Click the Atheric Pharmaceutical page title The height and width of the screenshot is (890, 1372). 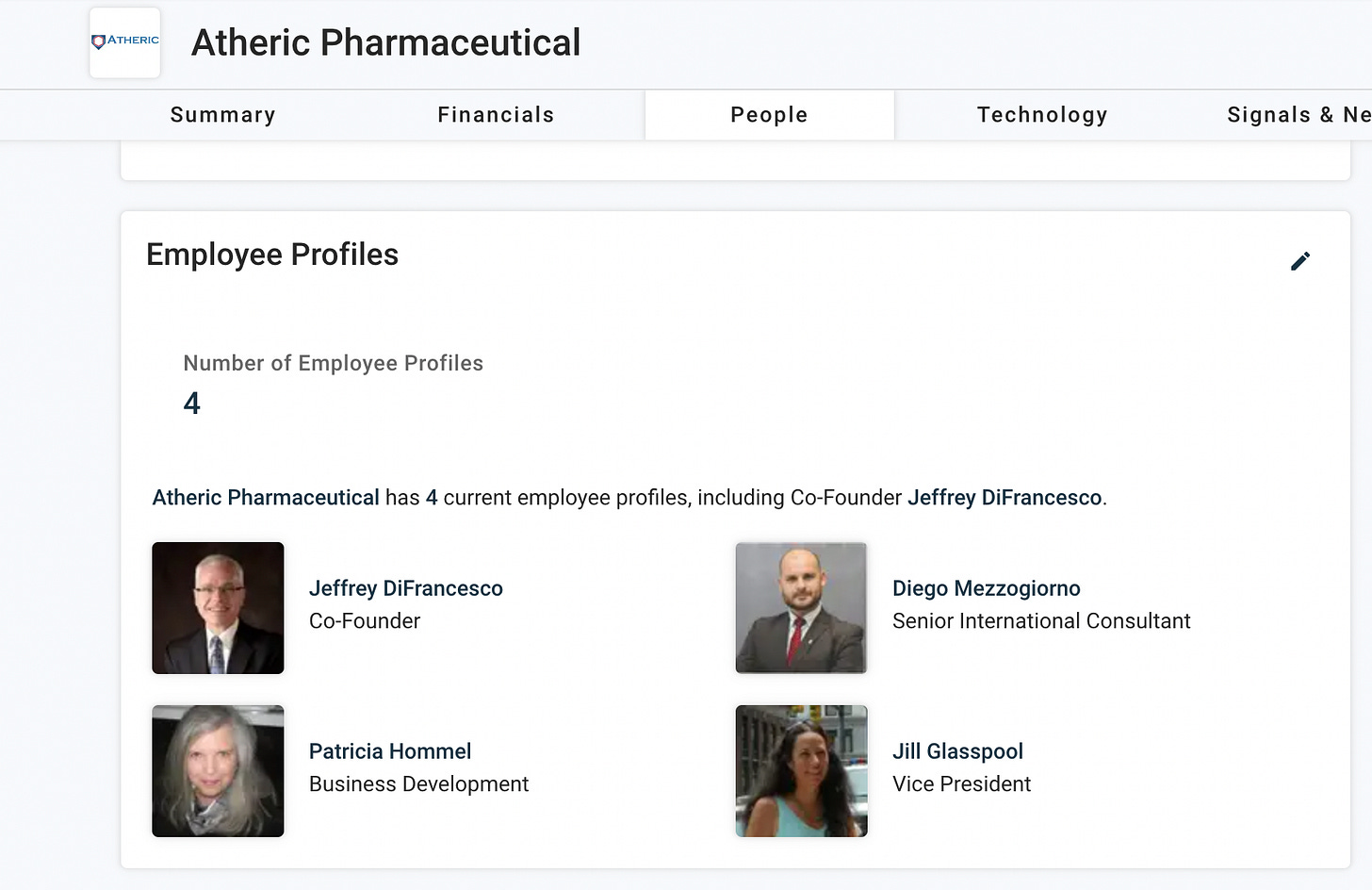[x=385, y=43]
